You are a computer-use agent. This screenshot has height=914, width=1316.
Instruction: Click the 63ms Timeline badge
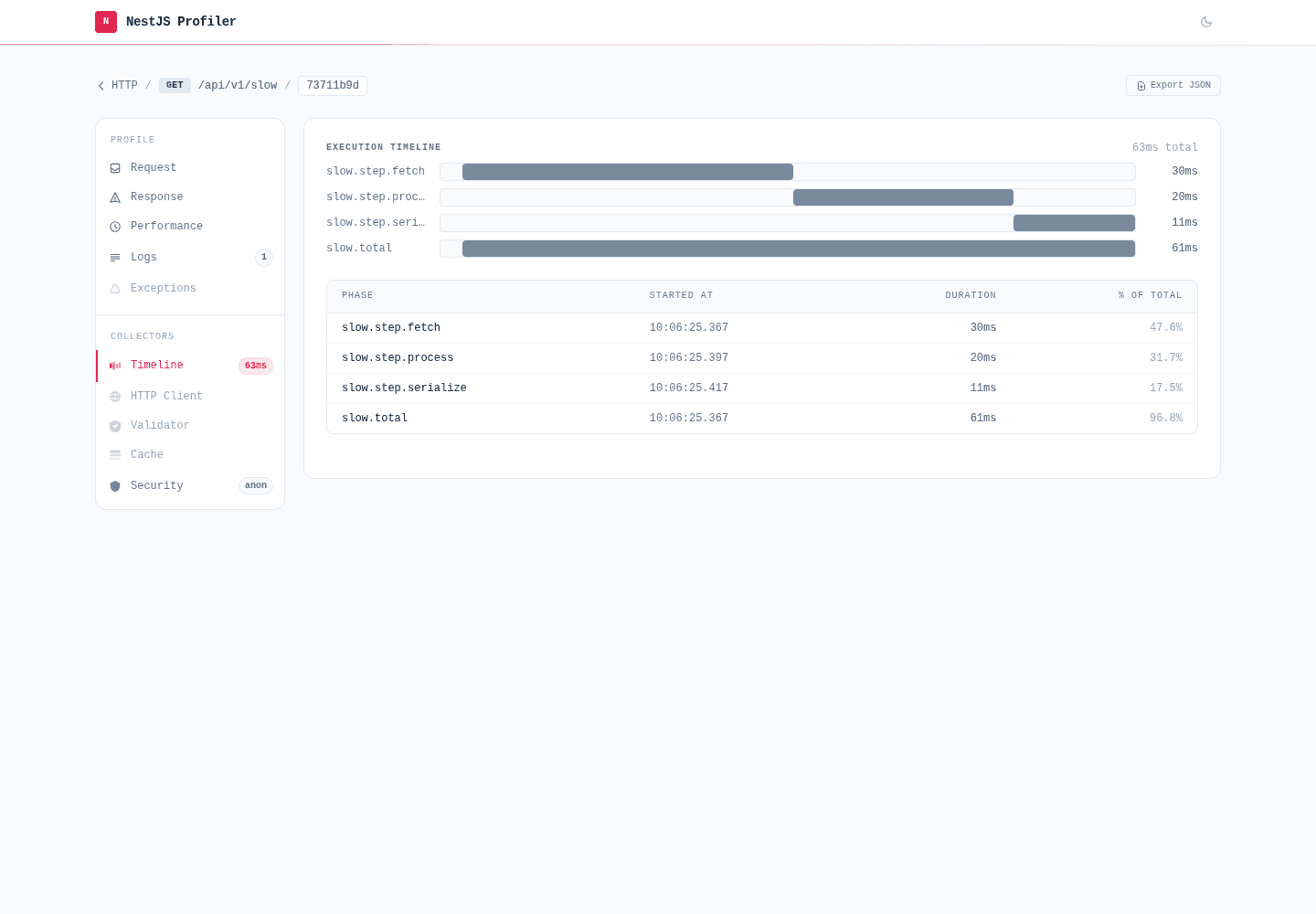(256, 366)
